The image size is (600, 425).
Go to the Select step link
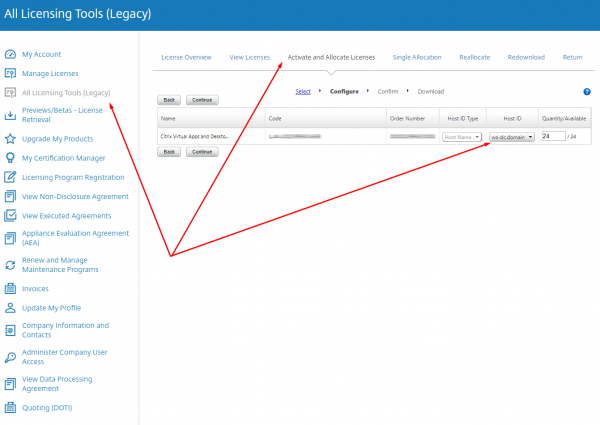pos(303,91)
